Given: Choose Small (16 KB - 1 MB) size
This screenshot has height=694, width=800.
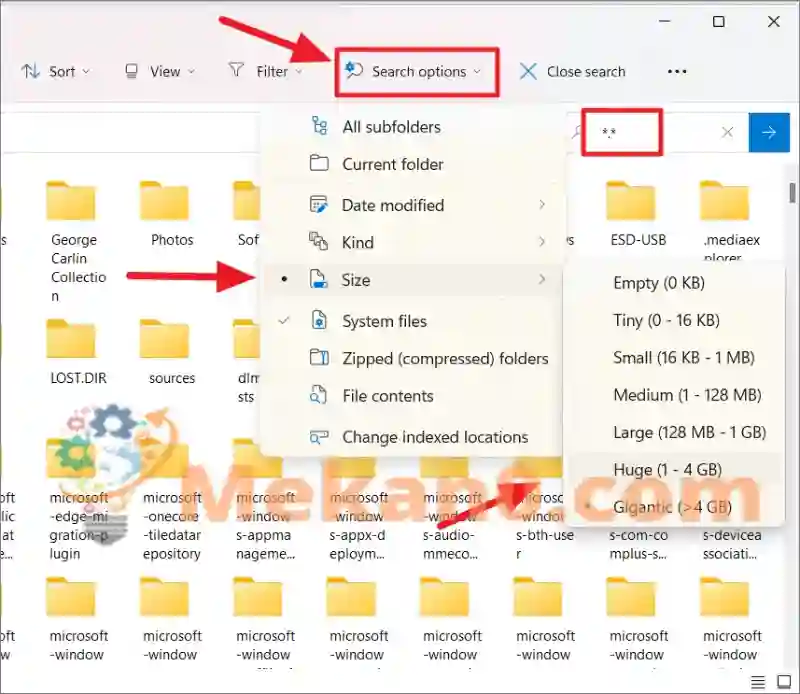Looking at the screenshot, I should point(673,358).
